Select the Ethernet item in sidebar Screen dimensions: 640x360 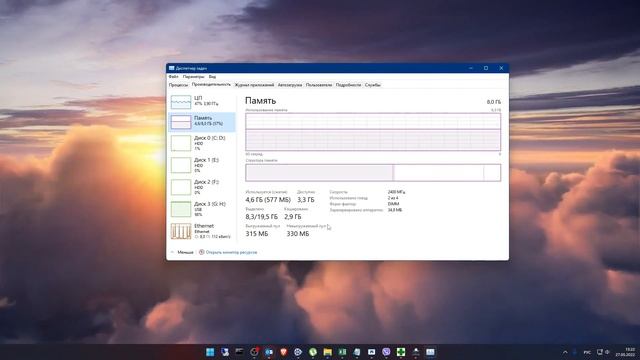pos(202,231)
